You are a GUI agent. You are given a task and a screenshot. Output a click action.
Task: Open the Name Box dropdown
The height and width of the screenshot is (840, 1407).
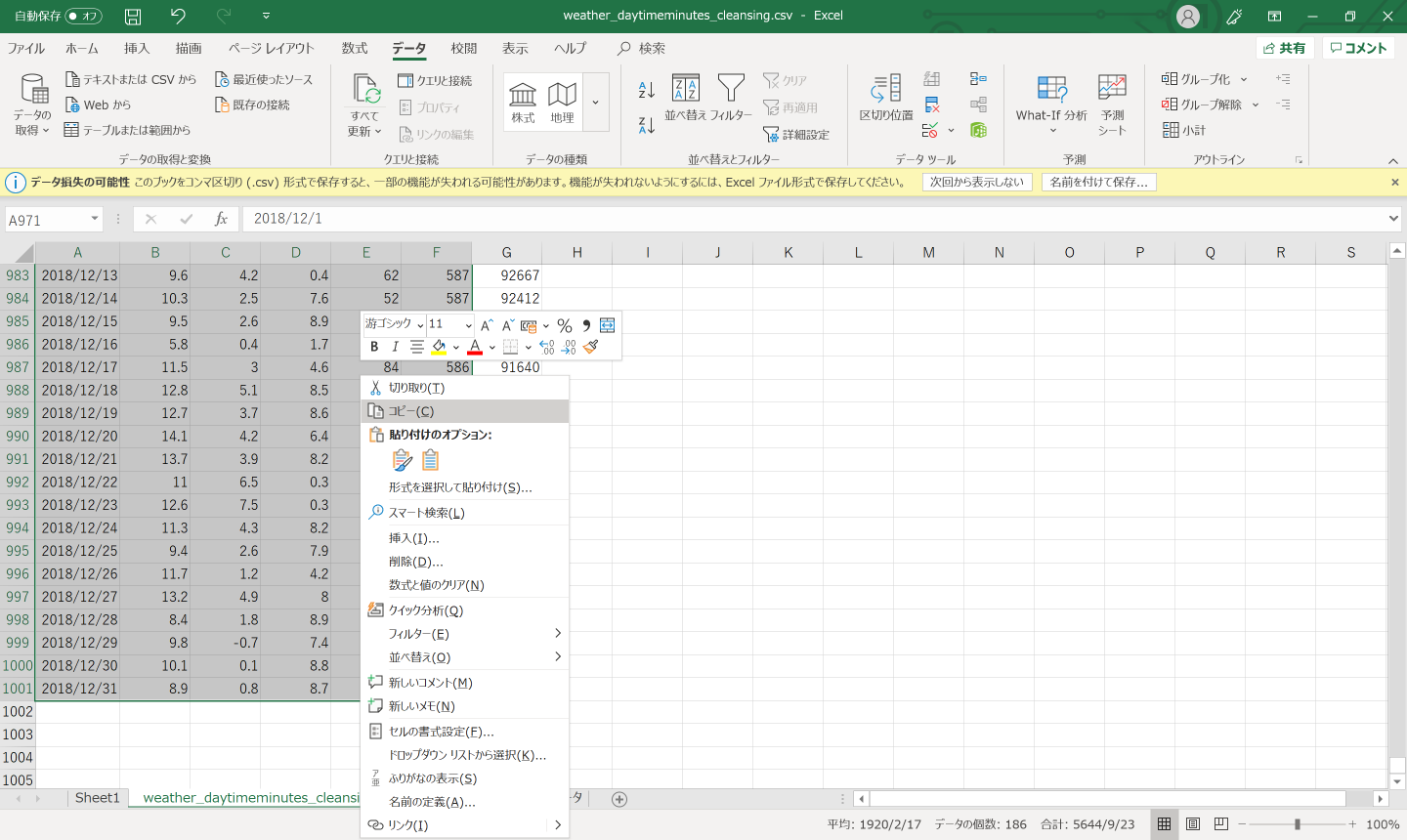coord(95,219)
